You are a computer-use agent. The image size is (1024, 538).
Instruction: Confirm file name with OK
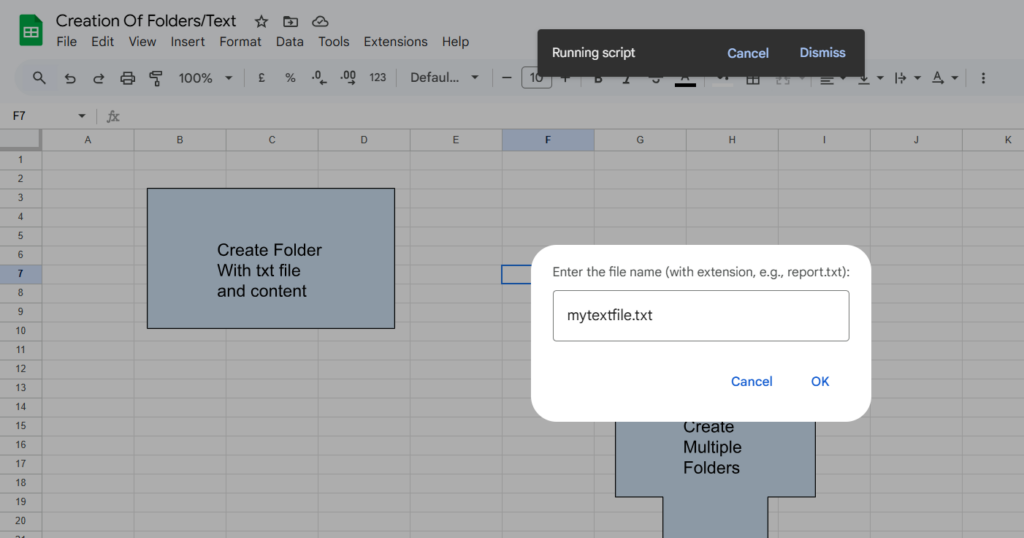point(820,382)
